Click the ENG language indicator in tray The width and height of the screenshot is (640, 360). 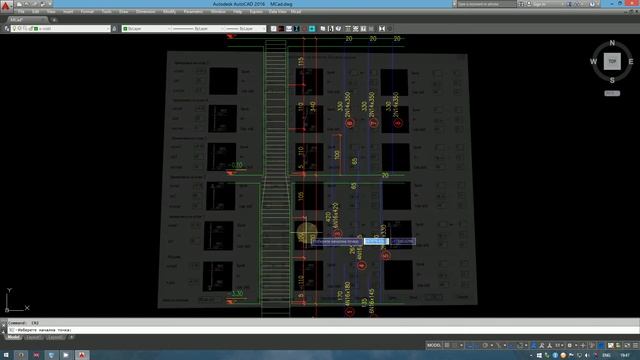(606, 355)
